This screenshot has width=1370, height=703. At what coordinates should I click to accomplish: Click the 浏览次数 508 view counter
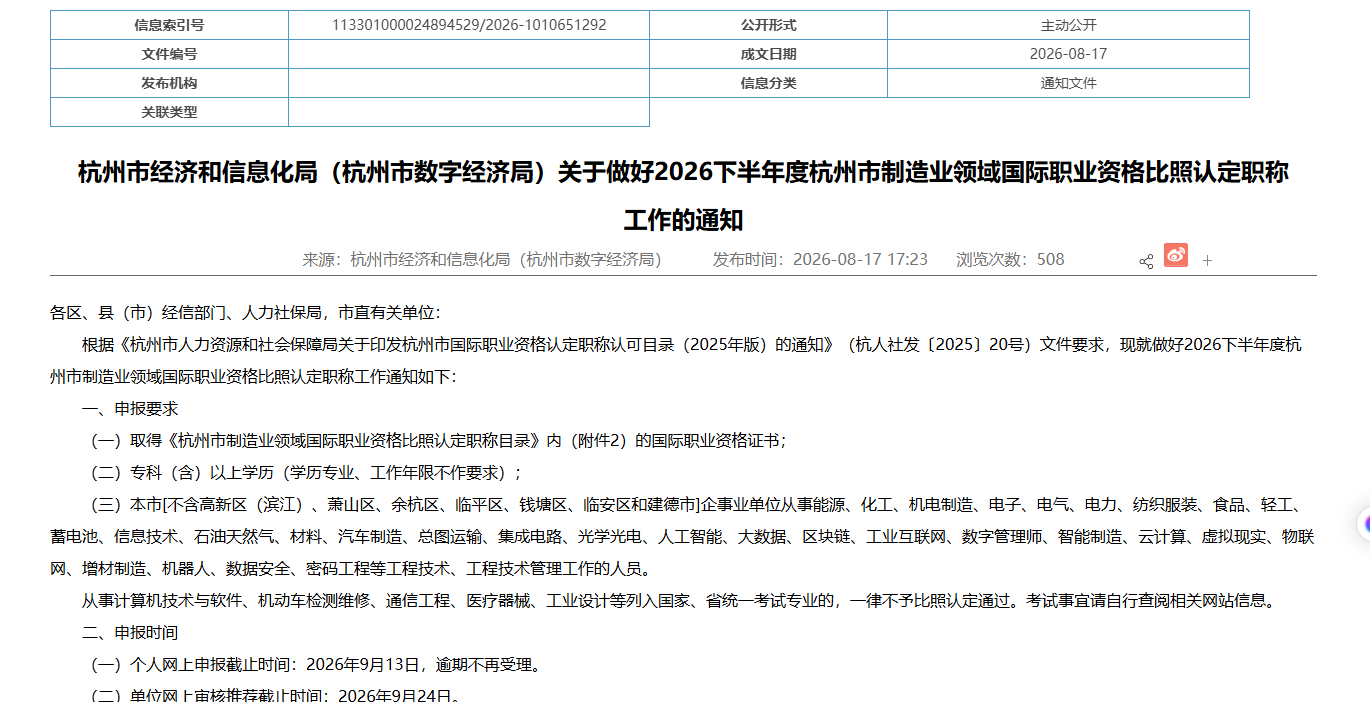click(x=1010, y=259)
